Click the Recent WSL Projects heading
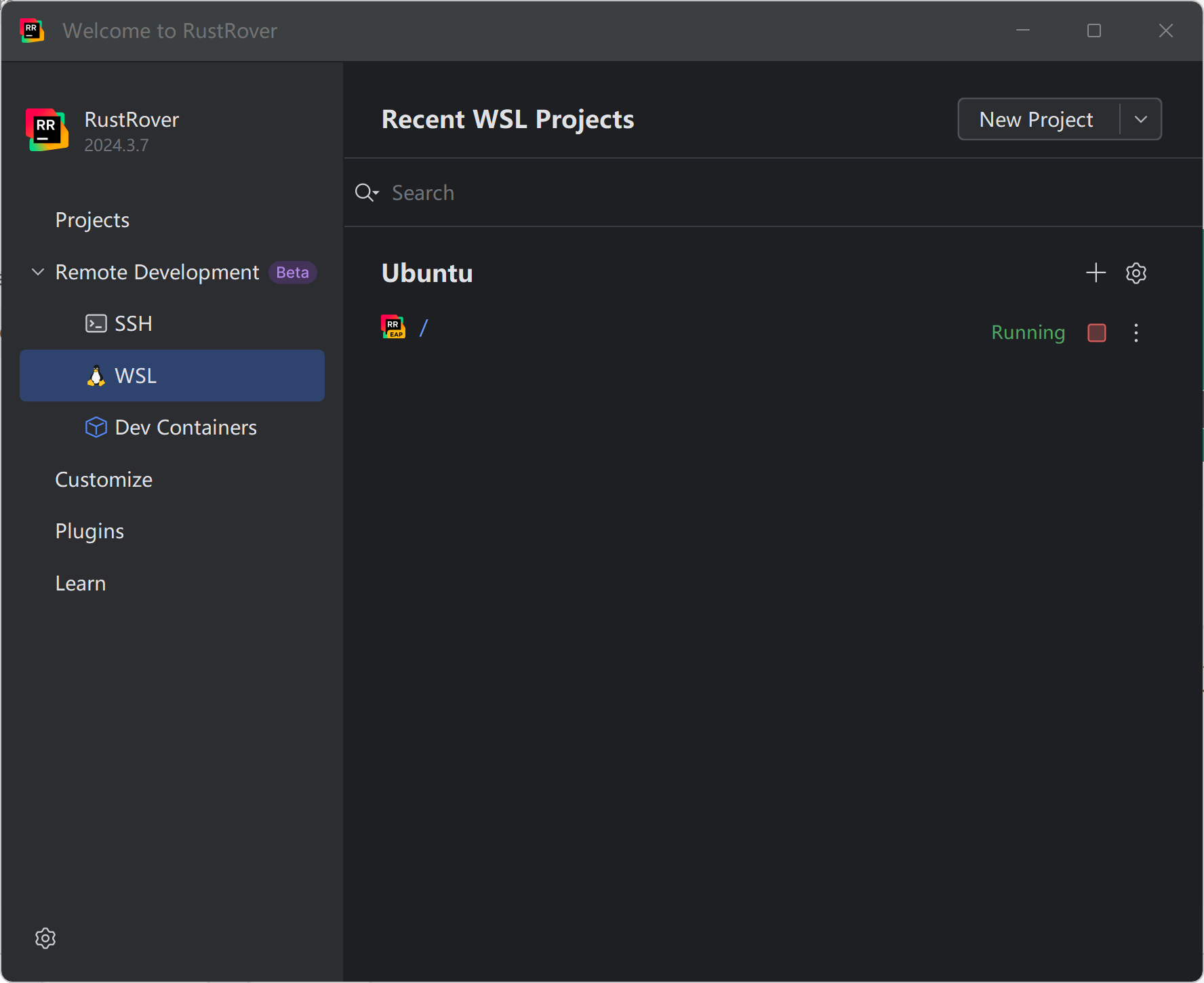The width and height of the screenshot is (1204, 983). pyautogui.click(x=508, y=119)
